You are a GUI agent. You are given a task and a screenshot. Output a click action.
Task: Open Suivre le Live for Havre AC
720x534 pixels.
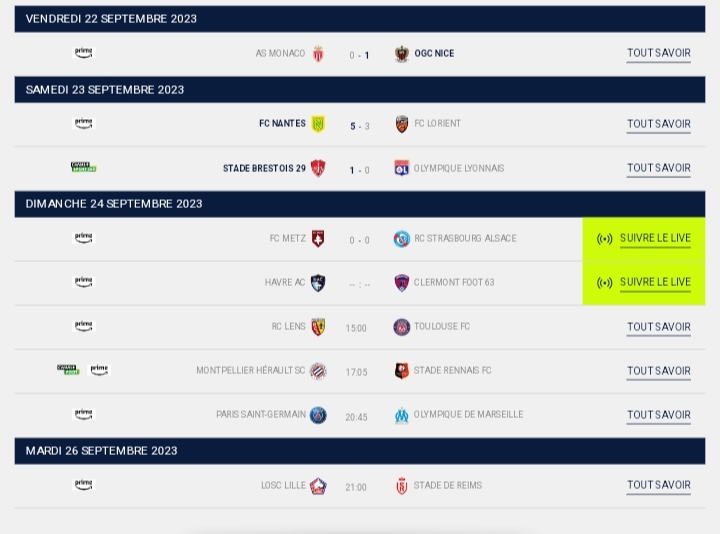coord(645,283)
